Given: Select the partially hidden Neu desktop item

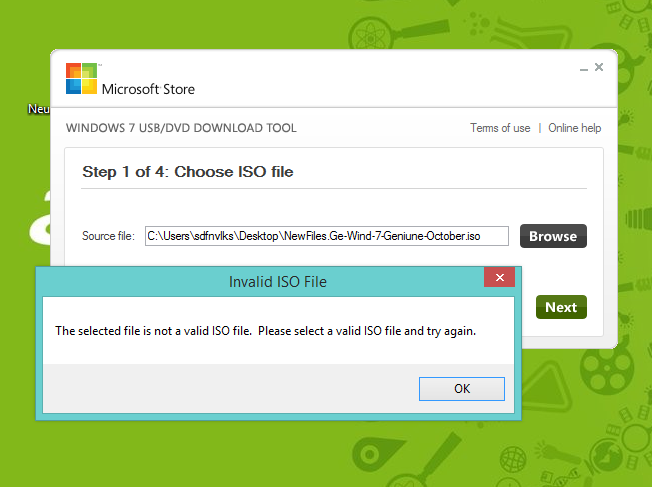Looking at the screenshot, I should click(39, 109).
